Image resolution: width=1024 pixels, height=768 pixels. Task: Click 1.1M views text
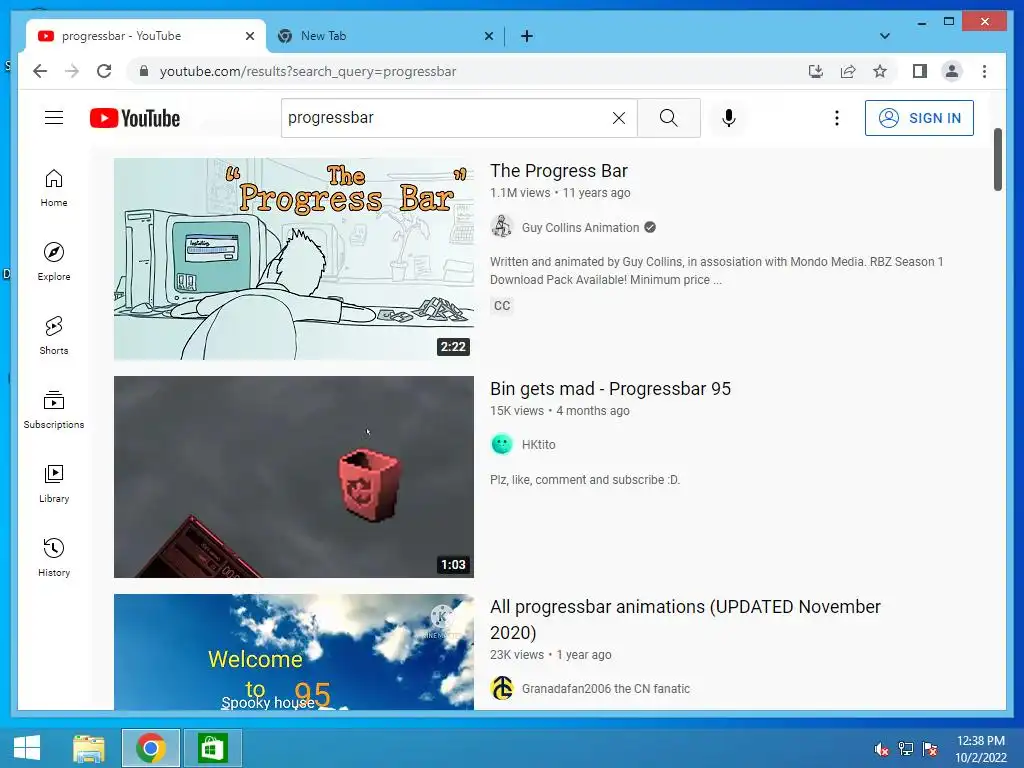point(520,193)
